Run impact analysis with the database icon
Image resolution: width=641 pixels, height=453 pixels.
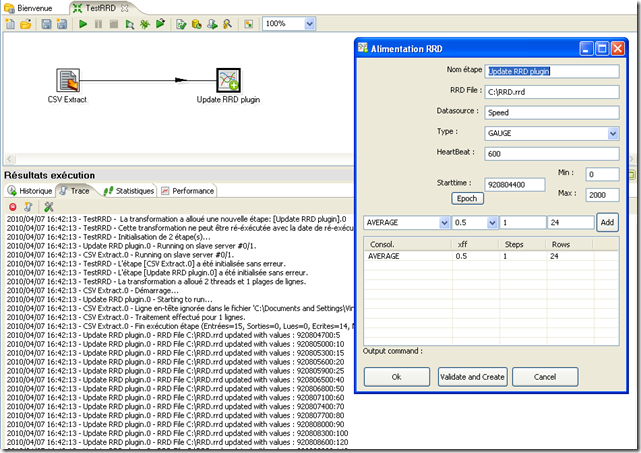tap(197, 24)
